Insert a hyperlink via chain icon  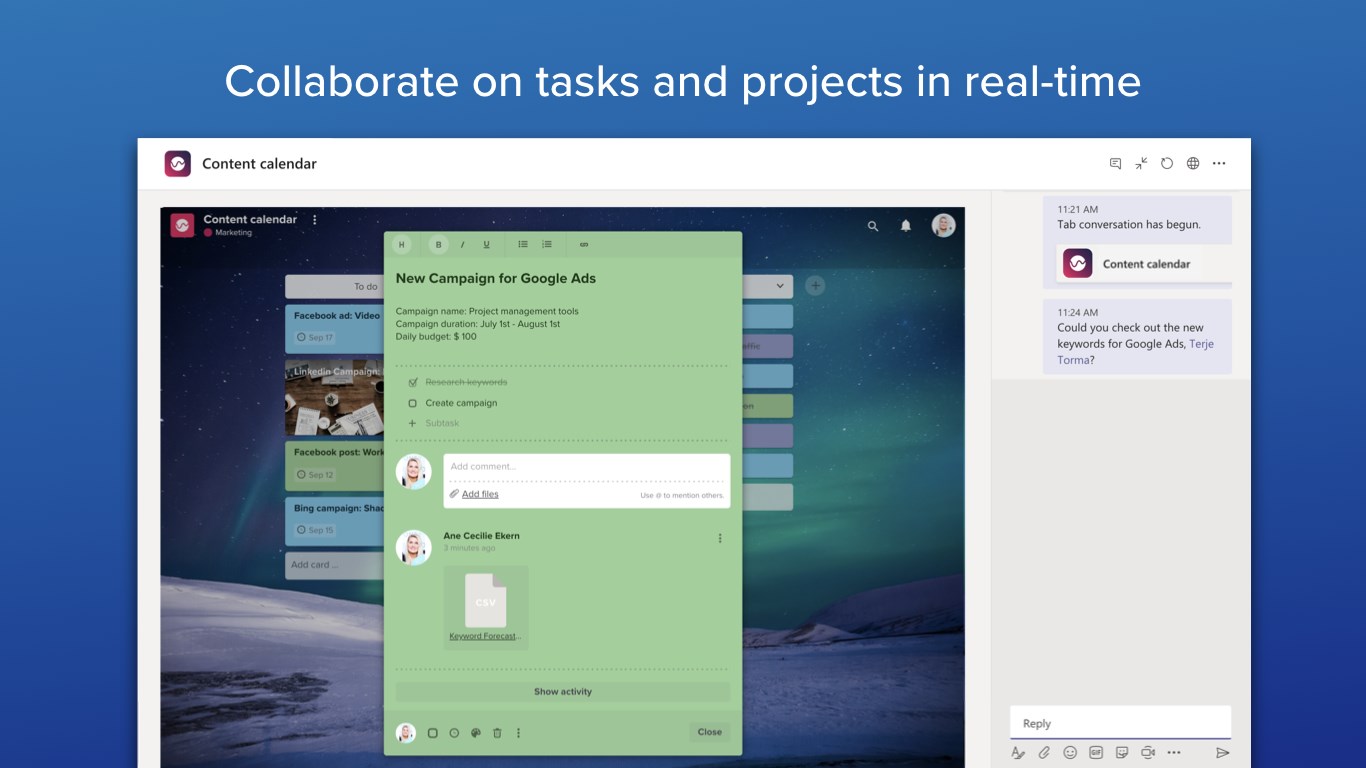[x=584, y=244]
